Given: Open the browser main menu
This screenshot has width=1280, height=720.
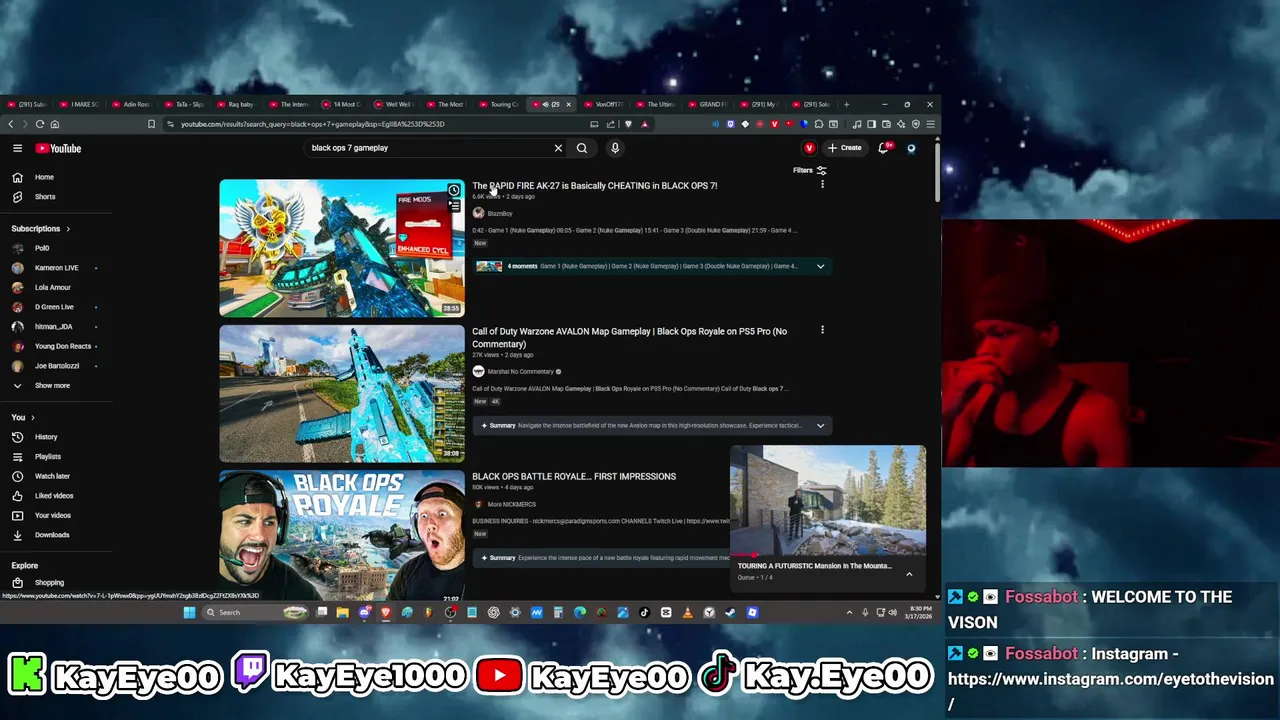Looking at the screenshot, I should click(x=930, y=124).
